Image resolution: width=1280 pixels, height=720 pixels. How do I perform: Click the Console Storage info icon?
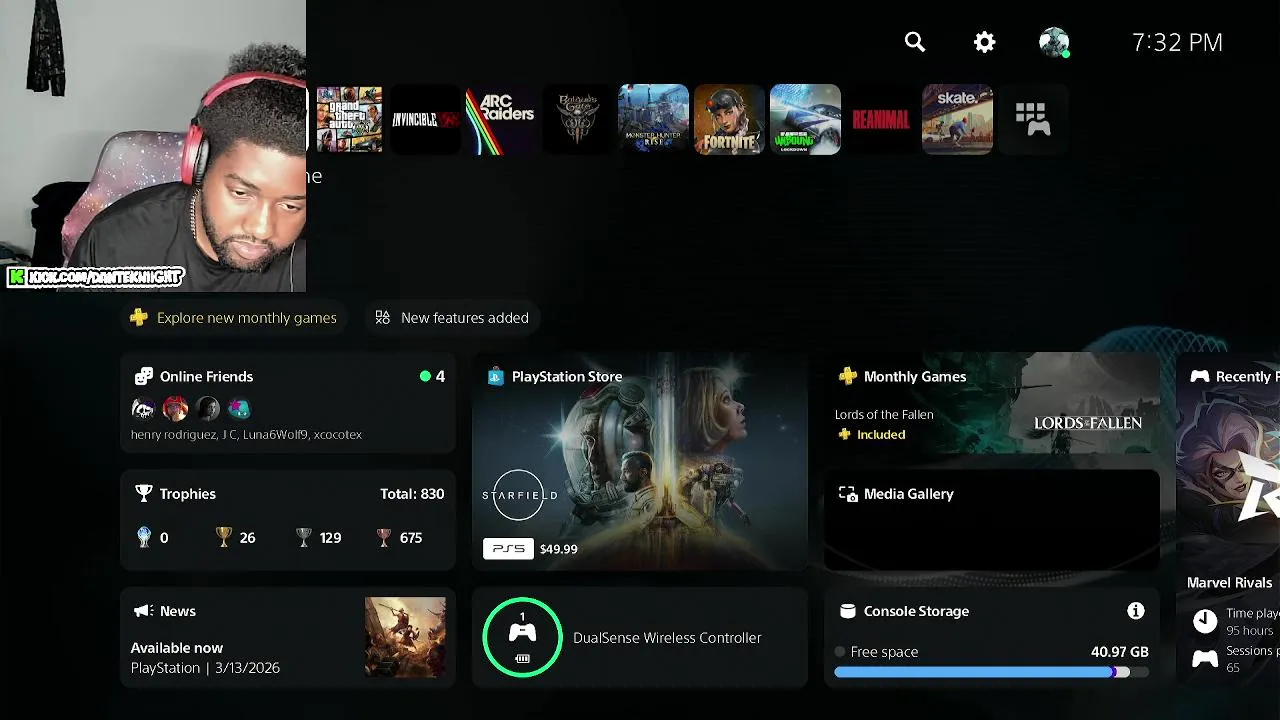1135,611
